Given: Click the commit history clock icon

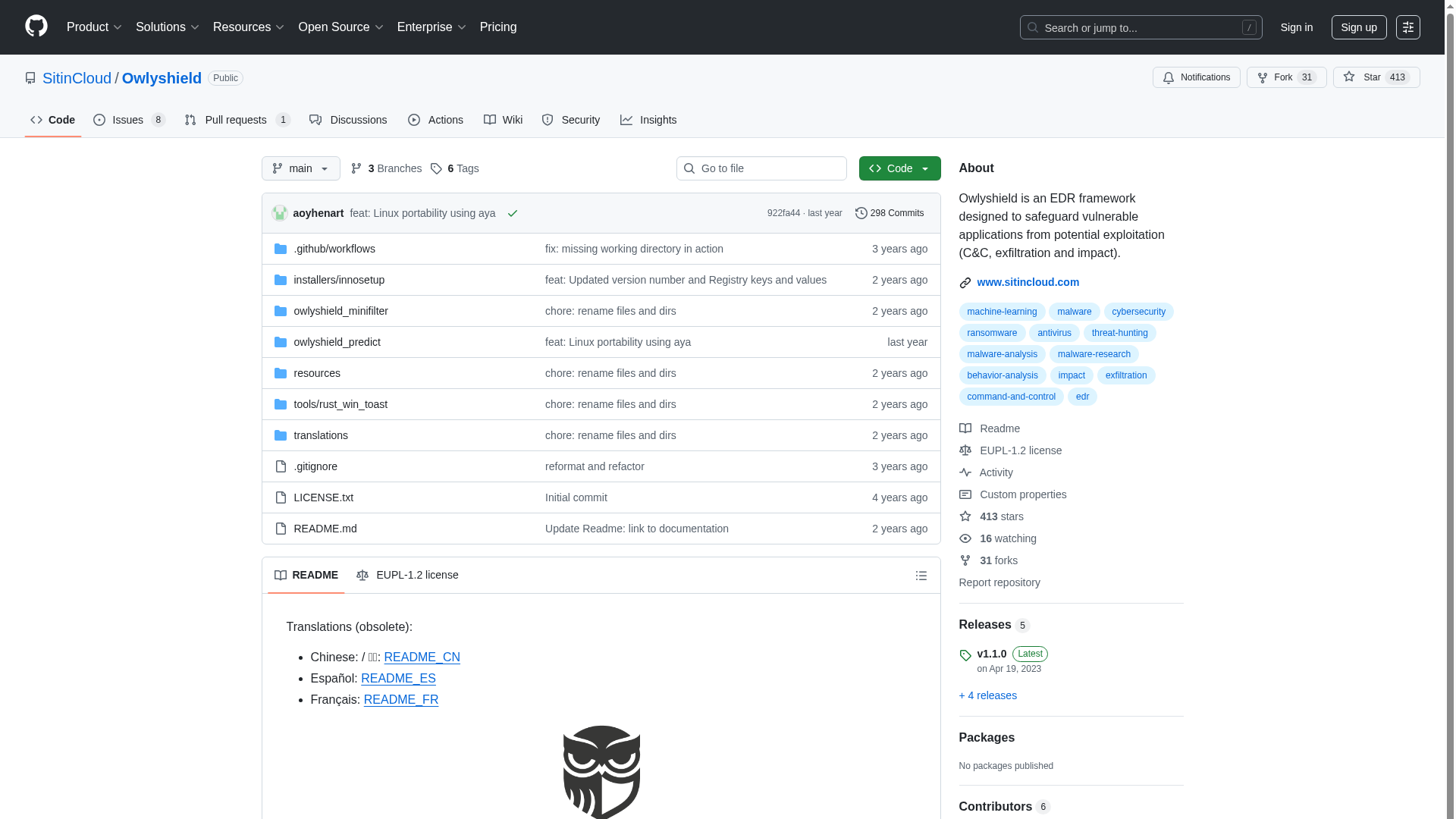Looking at the screenshot, I should pyautogui.click(x=861, y=213).
